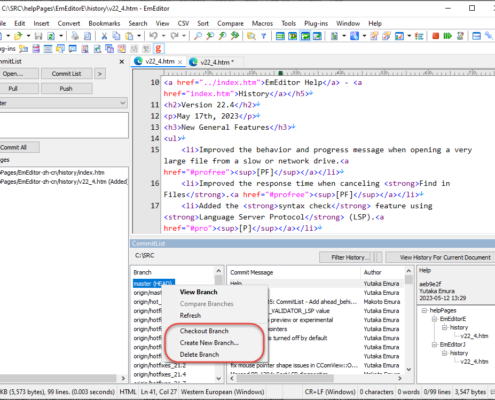Open the Search menu
Image resolution: width=495 pixels, height=400 pixels.
(x=138, y=23)
